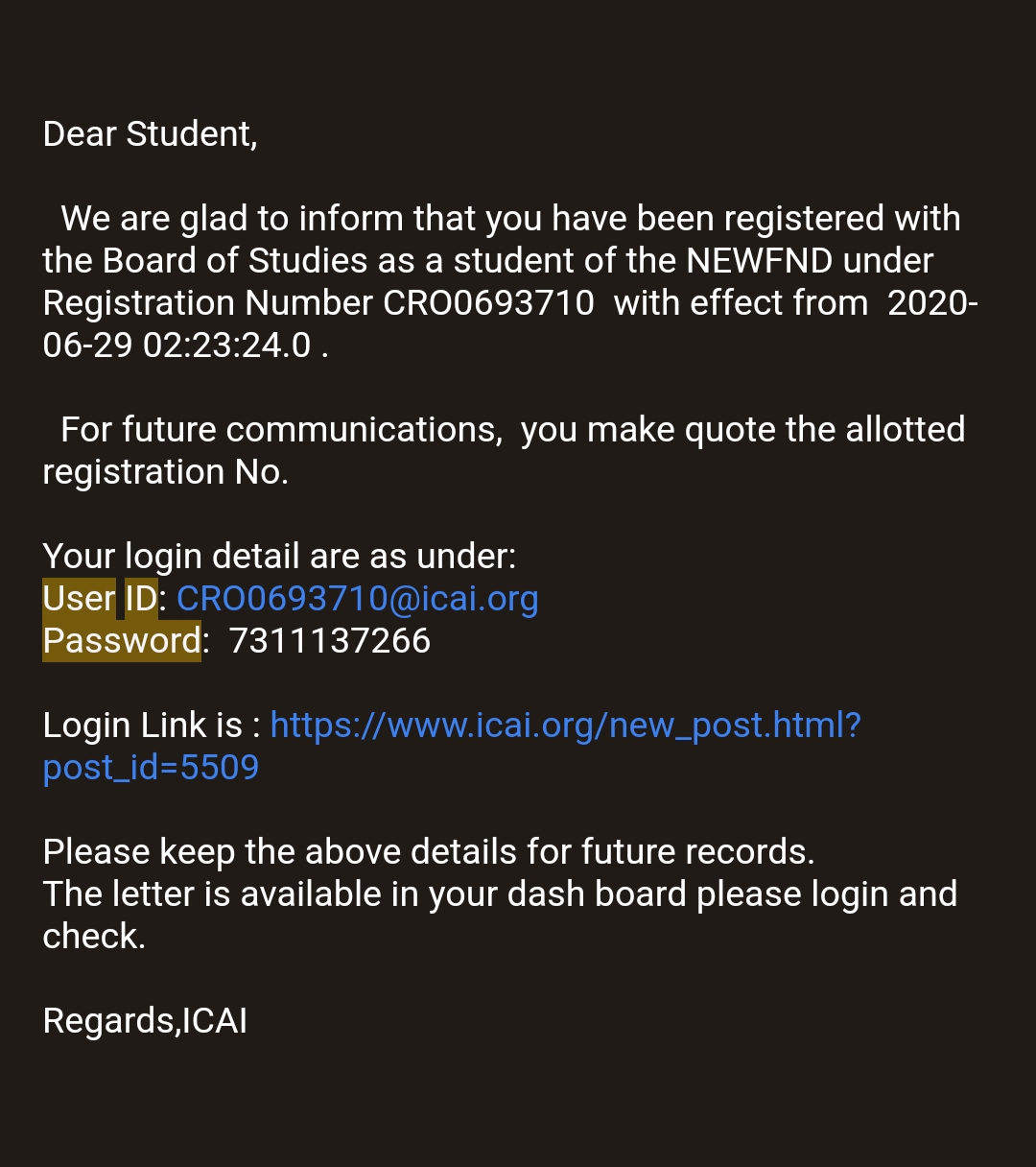Click the word "check."
This screenshot has height=1167, width=1036.
[x=94, y=937]
